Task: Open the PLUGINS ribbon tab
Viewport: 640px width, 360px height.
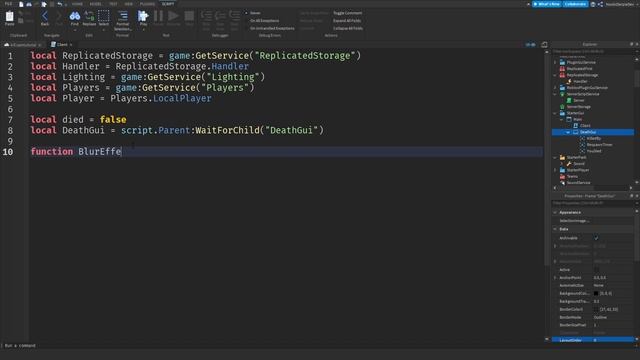Action: tap(147, 4)
